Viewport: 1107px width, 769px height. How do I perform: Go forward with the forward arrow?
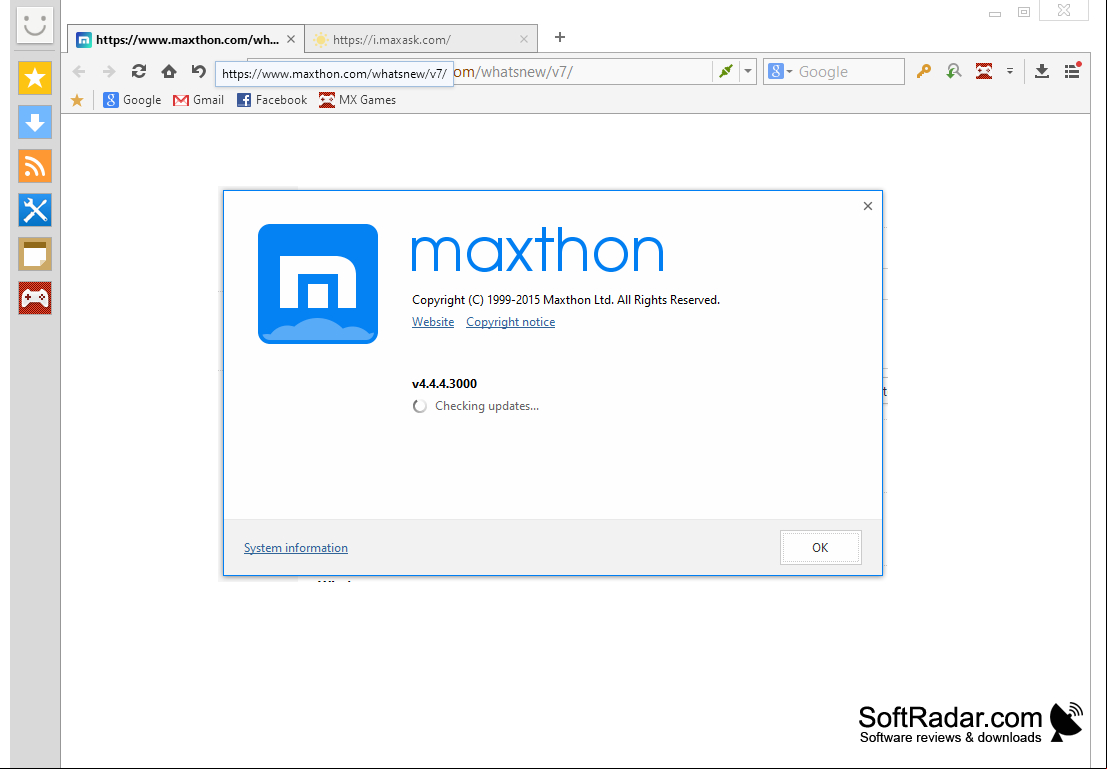[109, 71]
